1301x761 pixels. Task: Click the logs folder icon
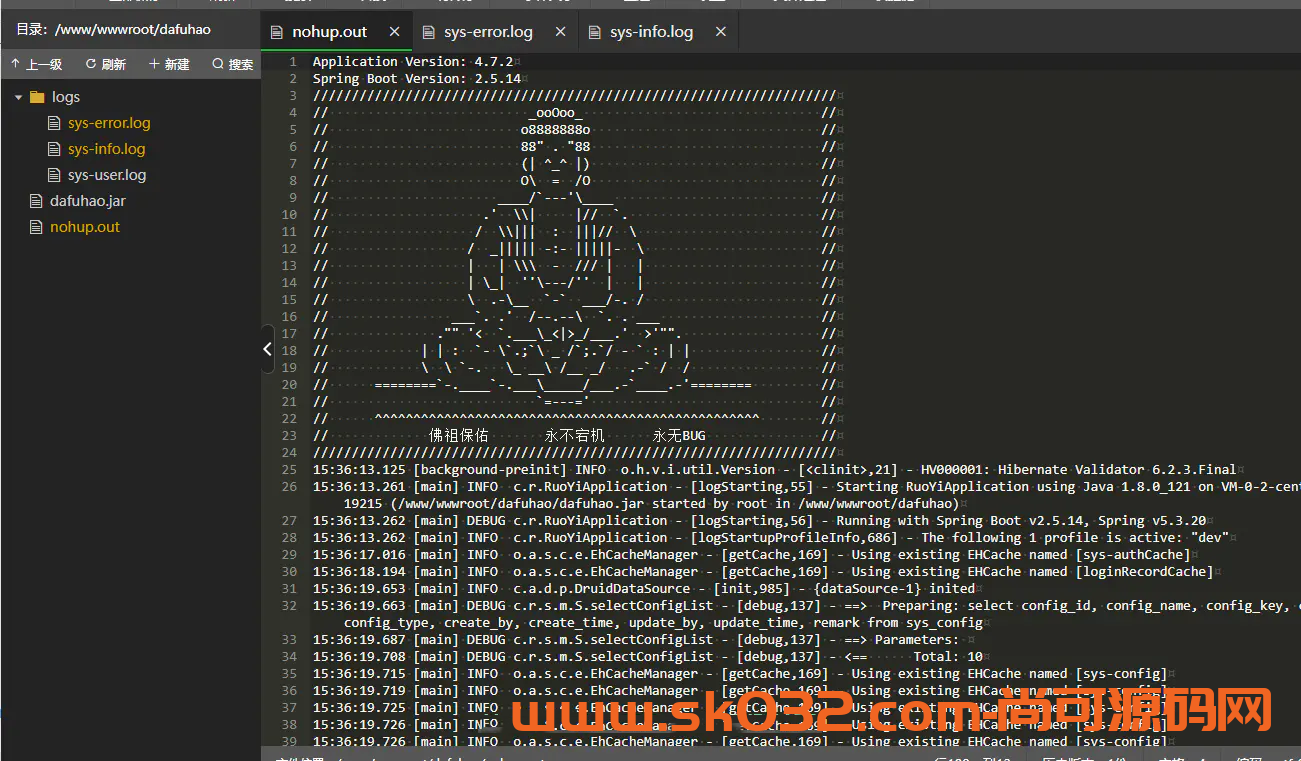point(37,97)
